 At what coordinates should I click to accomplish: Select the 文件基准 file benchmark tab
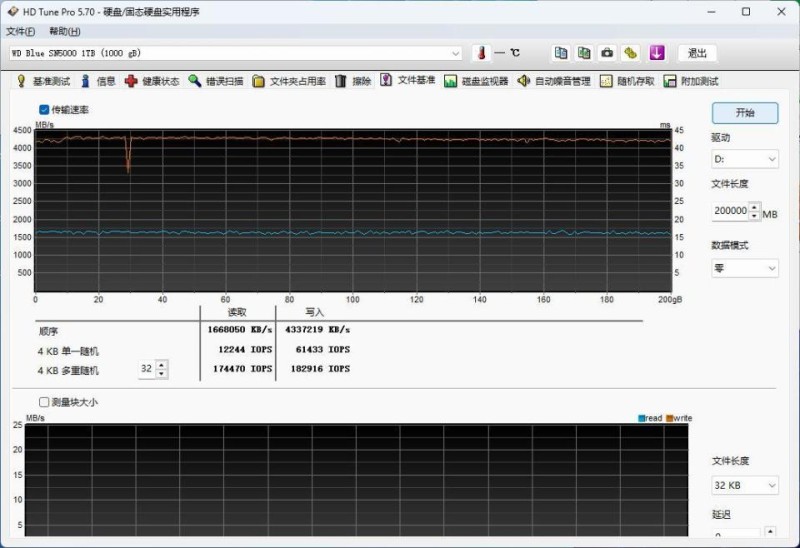click(x=408, y=80)
